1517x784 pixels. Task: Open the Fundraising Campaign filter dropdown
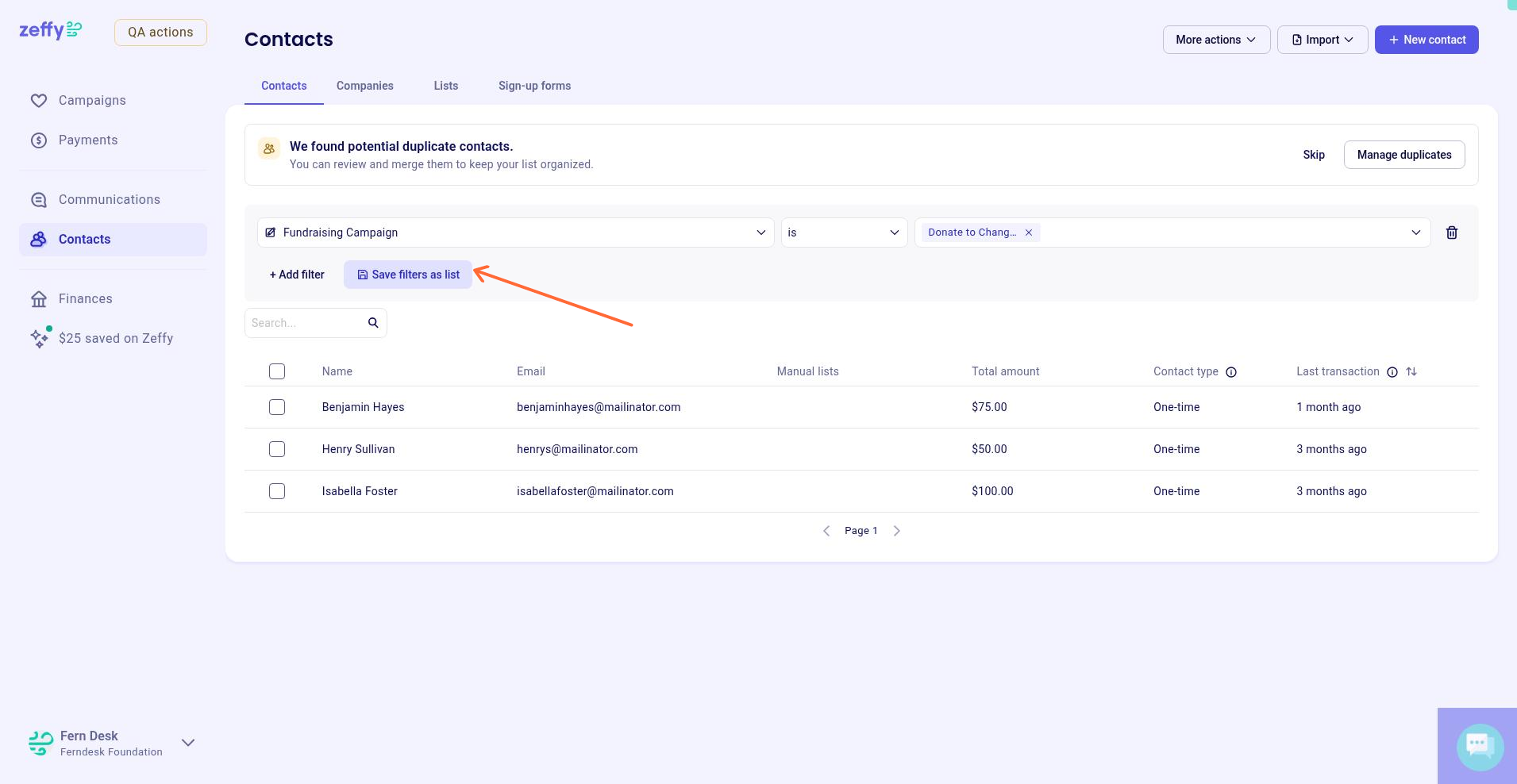(x=516, y=233)
